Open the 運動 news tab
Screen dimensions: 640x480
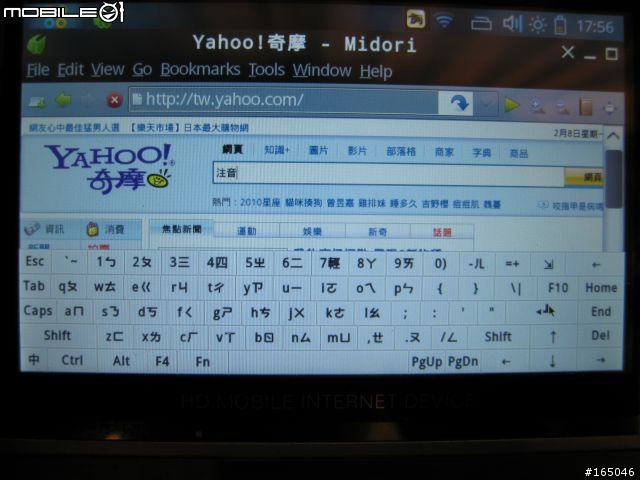[247, 231]
